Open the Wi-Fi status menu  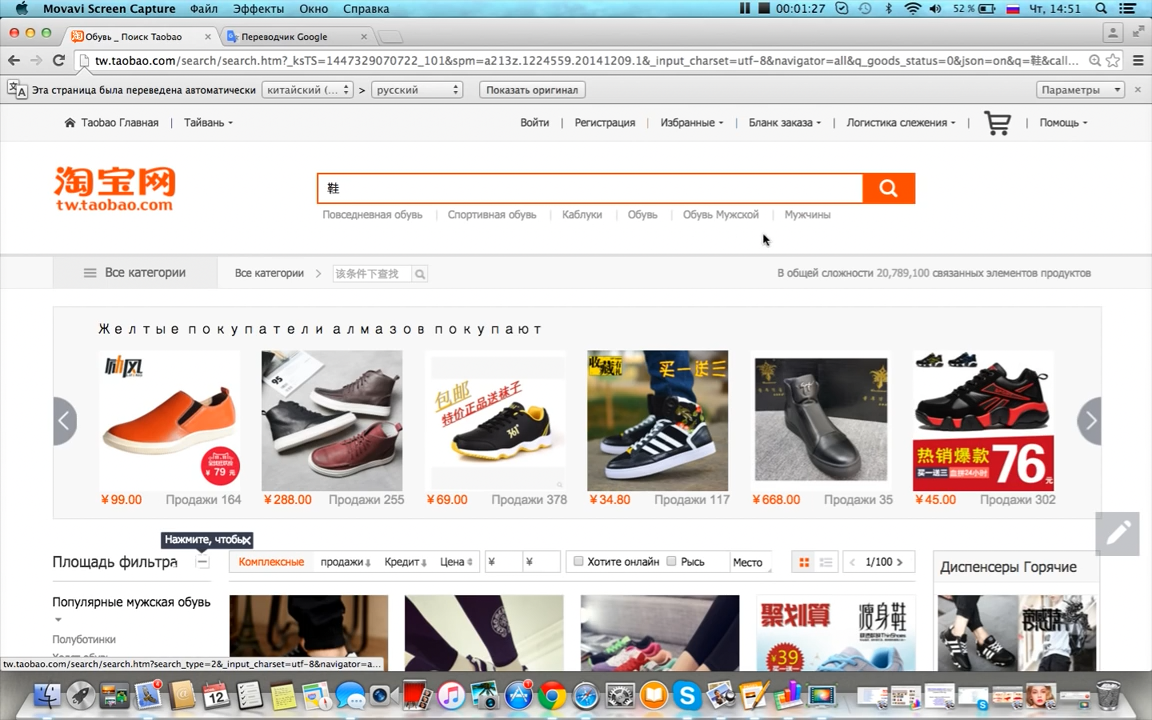pos(912,9)
